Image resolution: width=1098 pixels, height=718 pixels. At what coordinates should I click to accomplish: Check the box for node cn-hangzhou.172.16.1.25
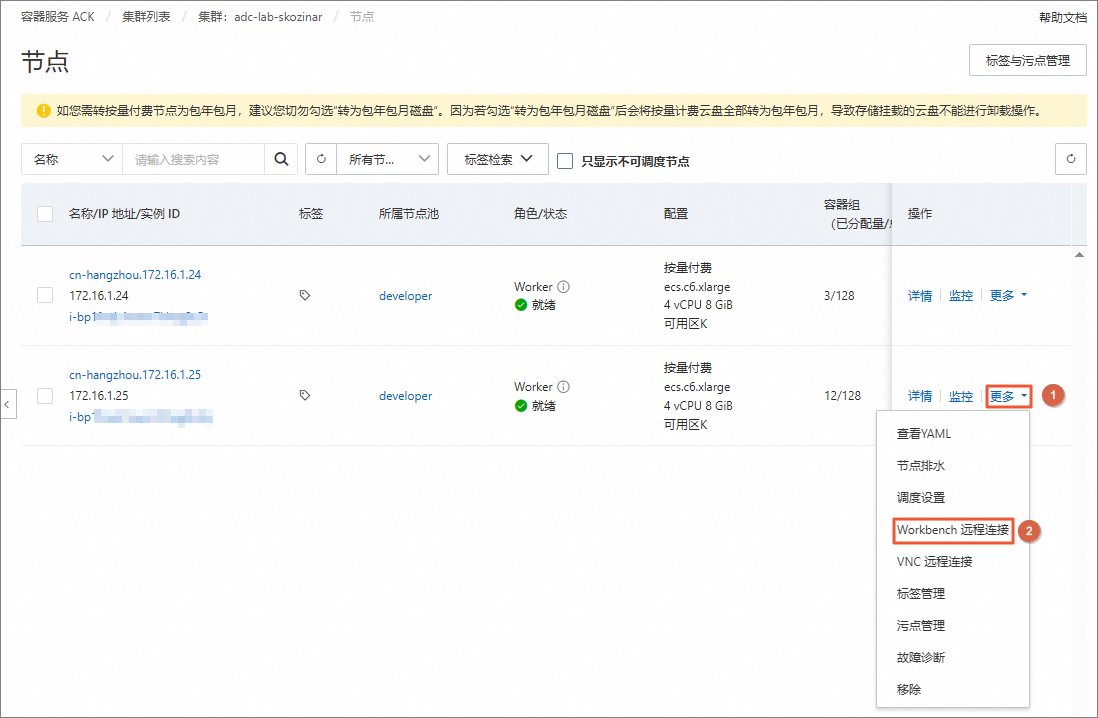pos(45,395)
